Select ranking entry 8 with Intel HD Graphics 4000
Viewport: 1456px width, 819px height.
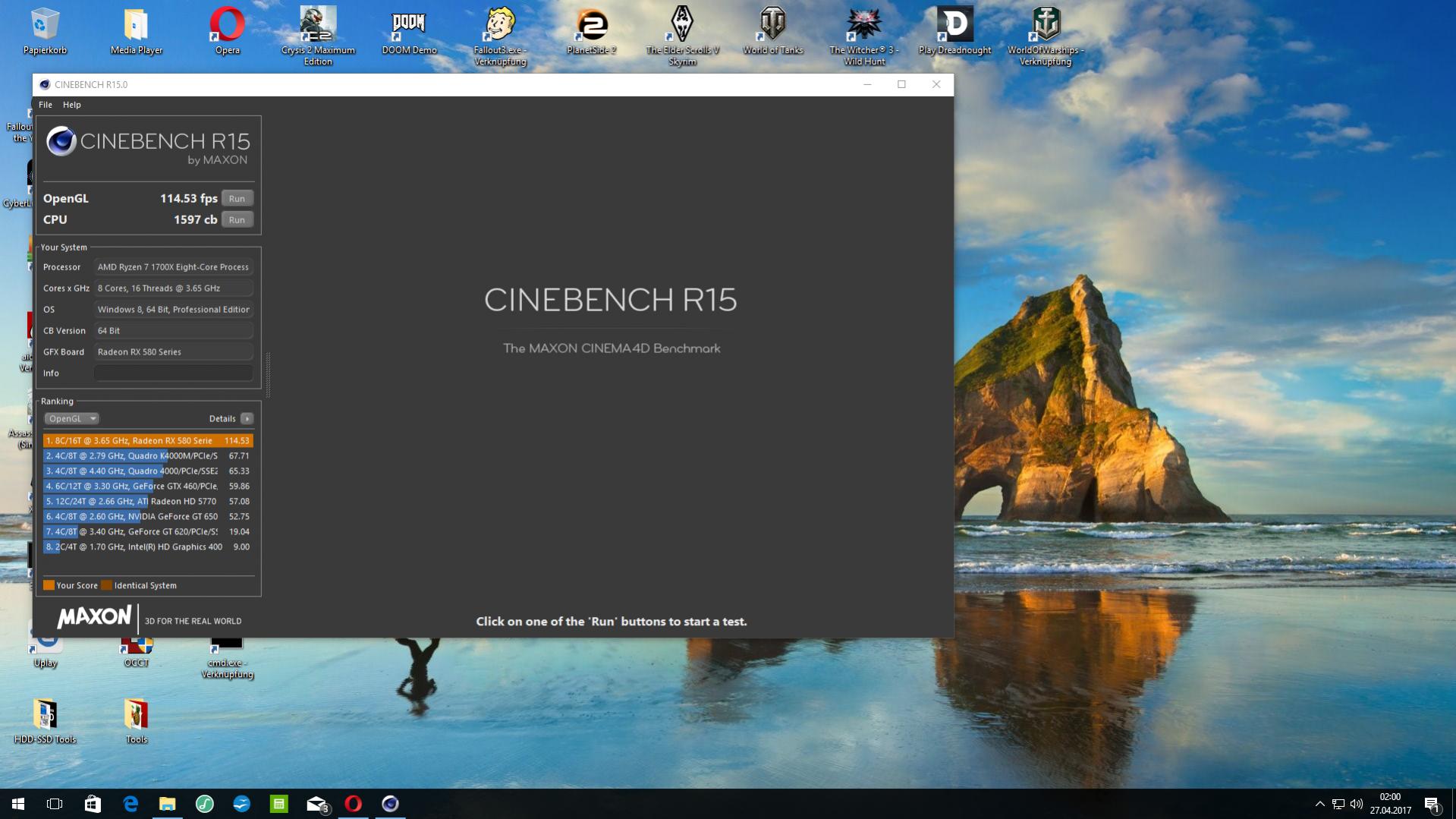click(x=148, y=547)
